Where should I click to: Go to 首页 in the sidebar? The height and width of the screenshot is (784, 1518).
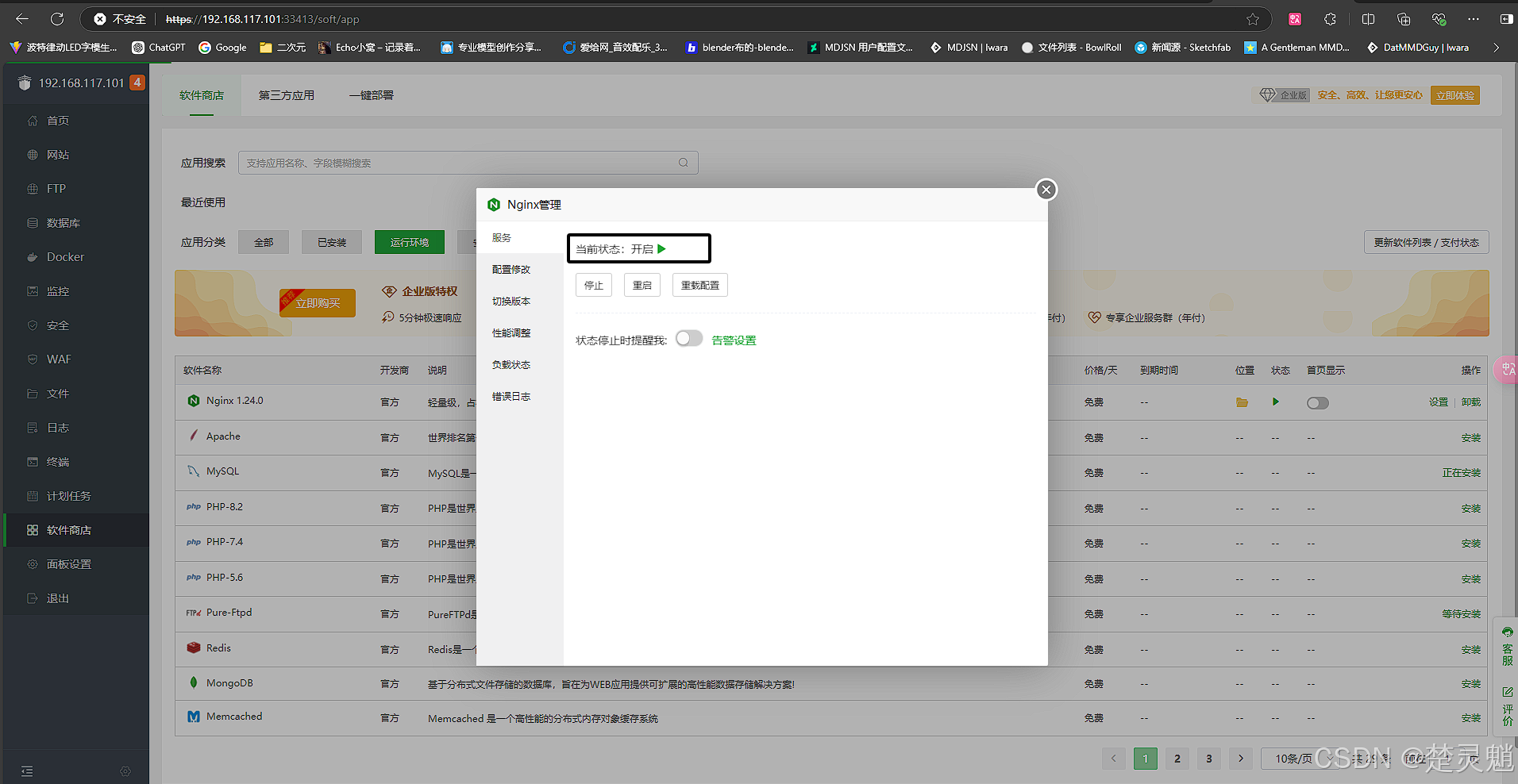point(58,121)
